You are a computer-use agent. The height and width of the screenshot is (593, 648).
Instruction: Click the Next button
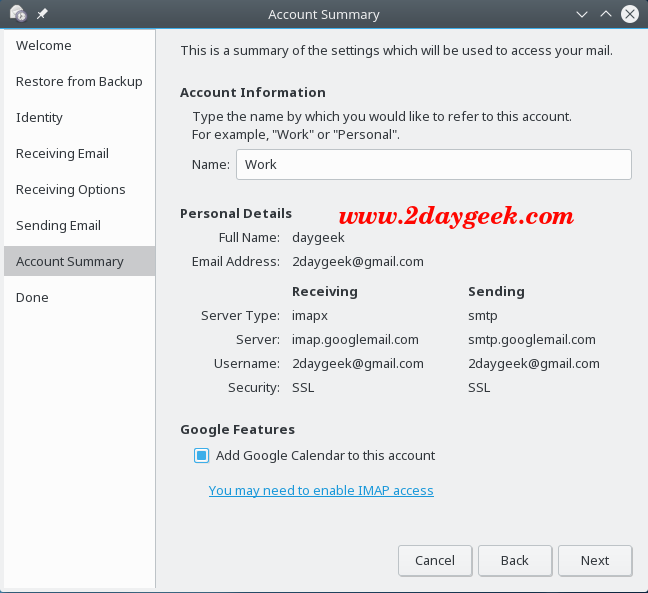click(x=595, y=560)
